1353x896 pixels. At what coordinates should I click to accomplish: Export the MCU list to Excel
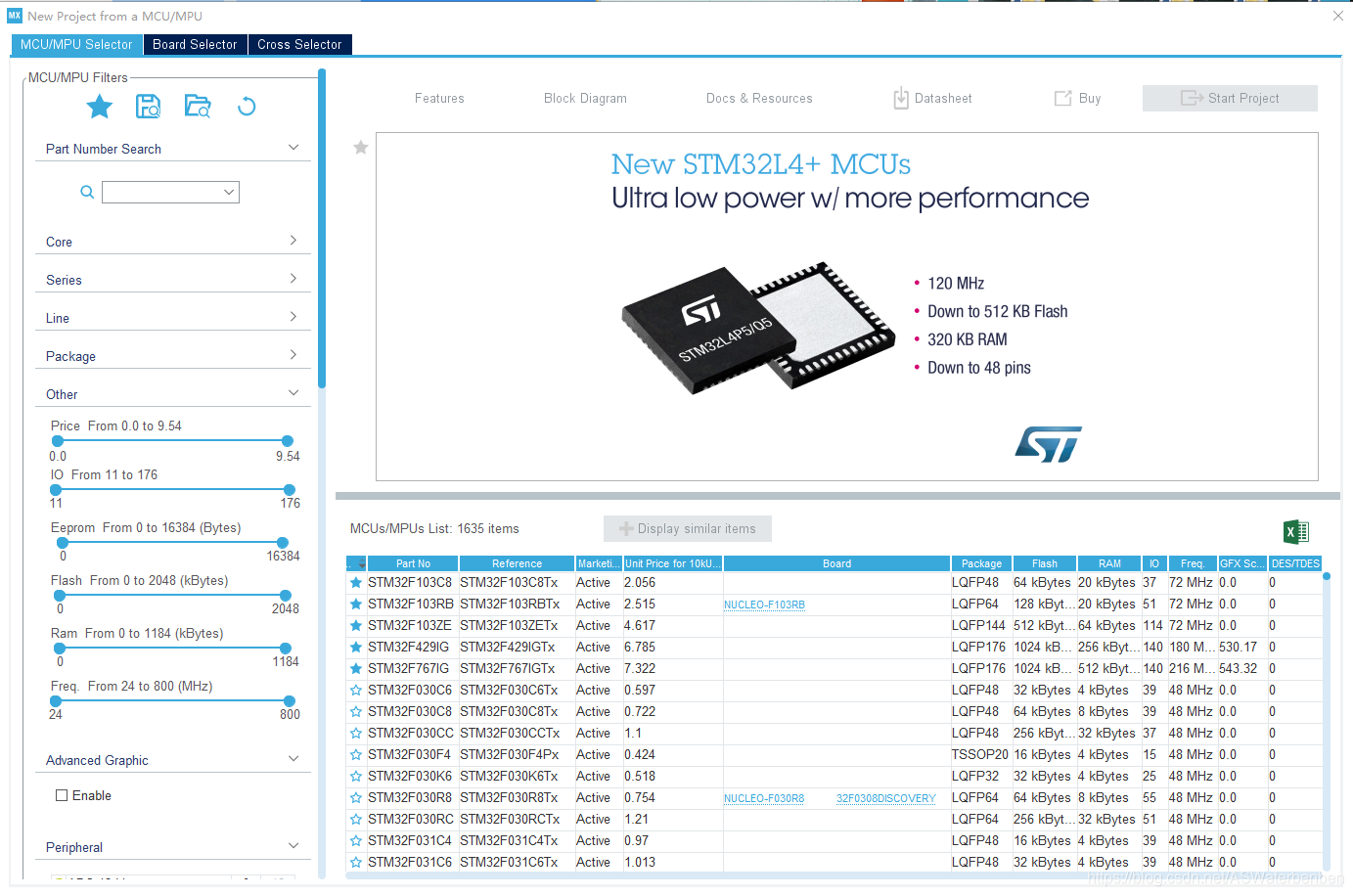1296,531
